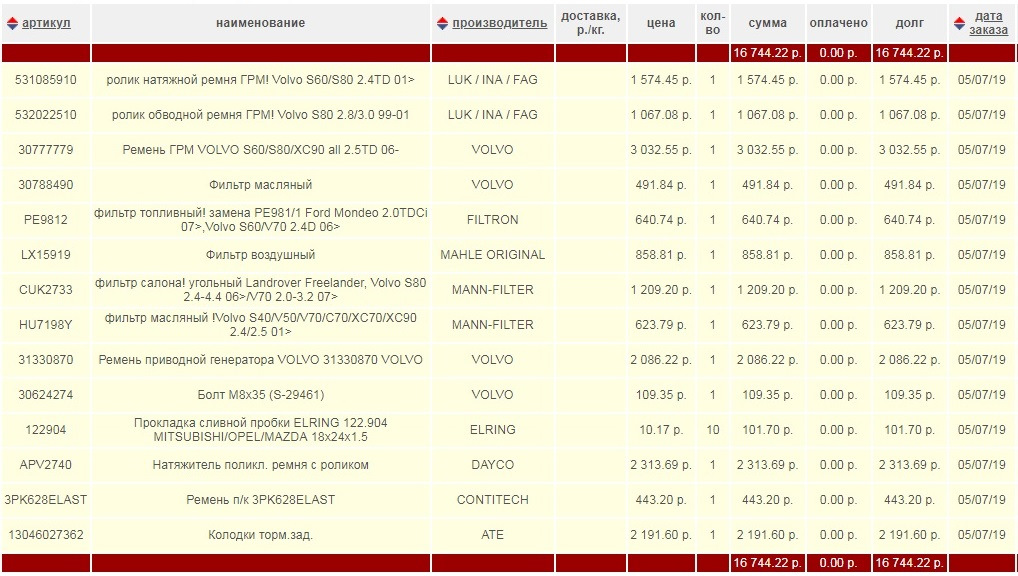Select article code HU7198Y
1018x576 pixels.
[46, 325]
